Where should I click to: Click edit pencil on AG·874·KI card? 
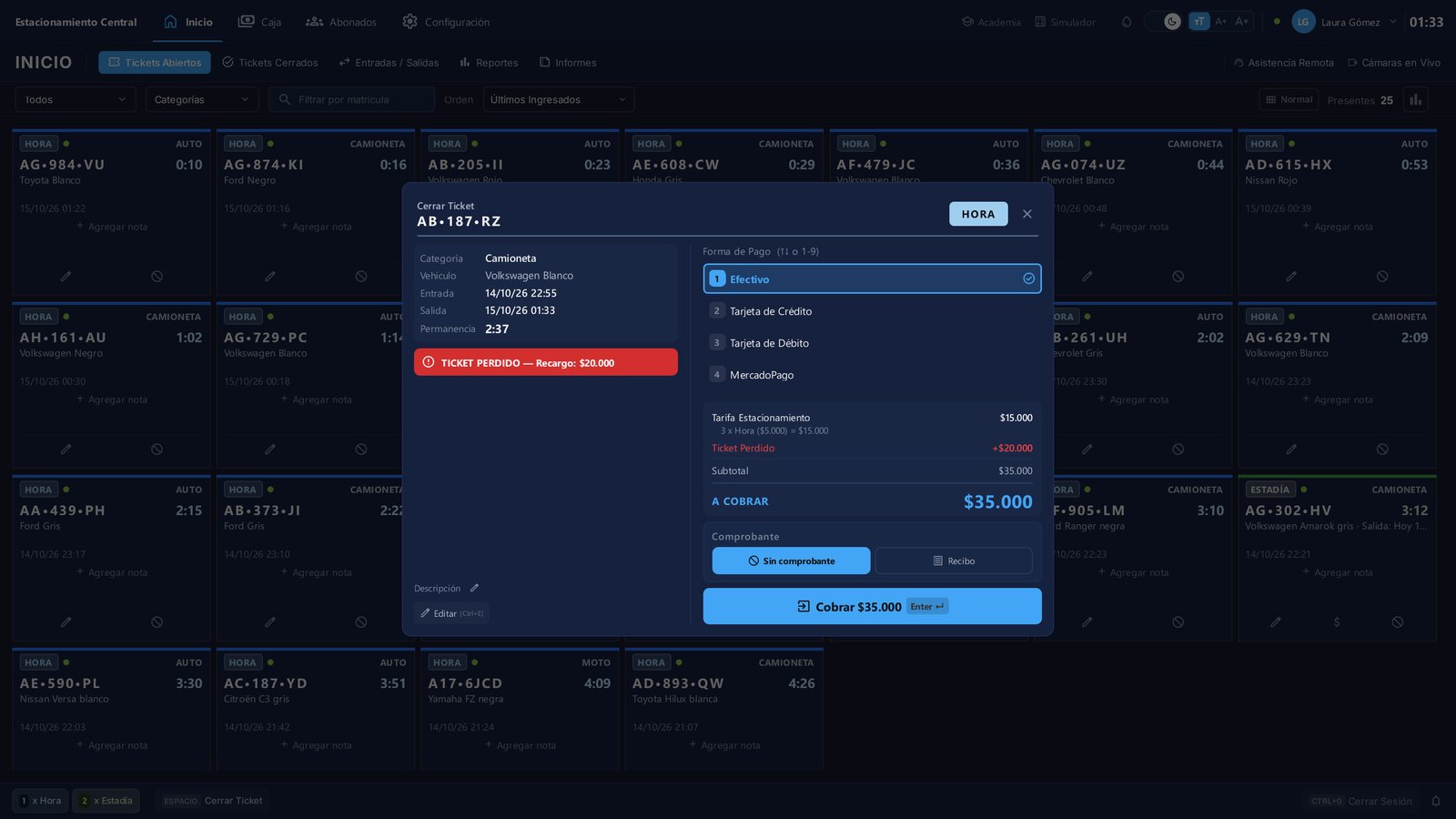tap(269, 276)
